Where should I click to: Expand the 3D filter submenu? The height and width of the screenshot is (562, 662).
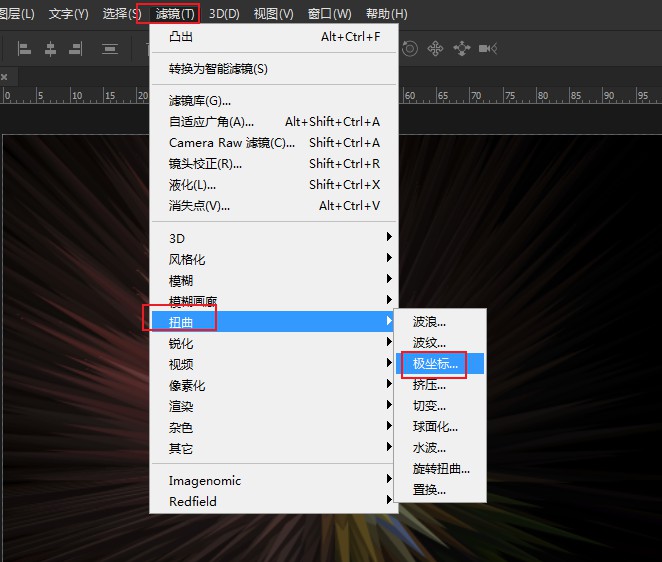point(274,239)
